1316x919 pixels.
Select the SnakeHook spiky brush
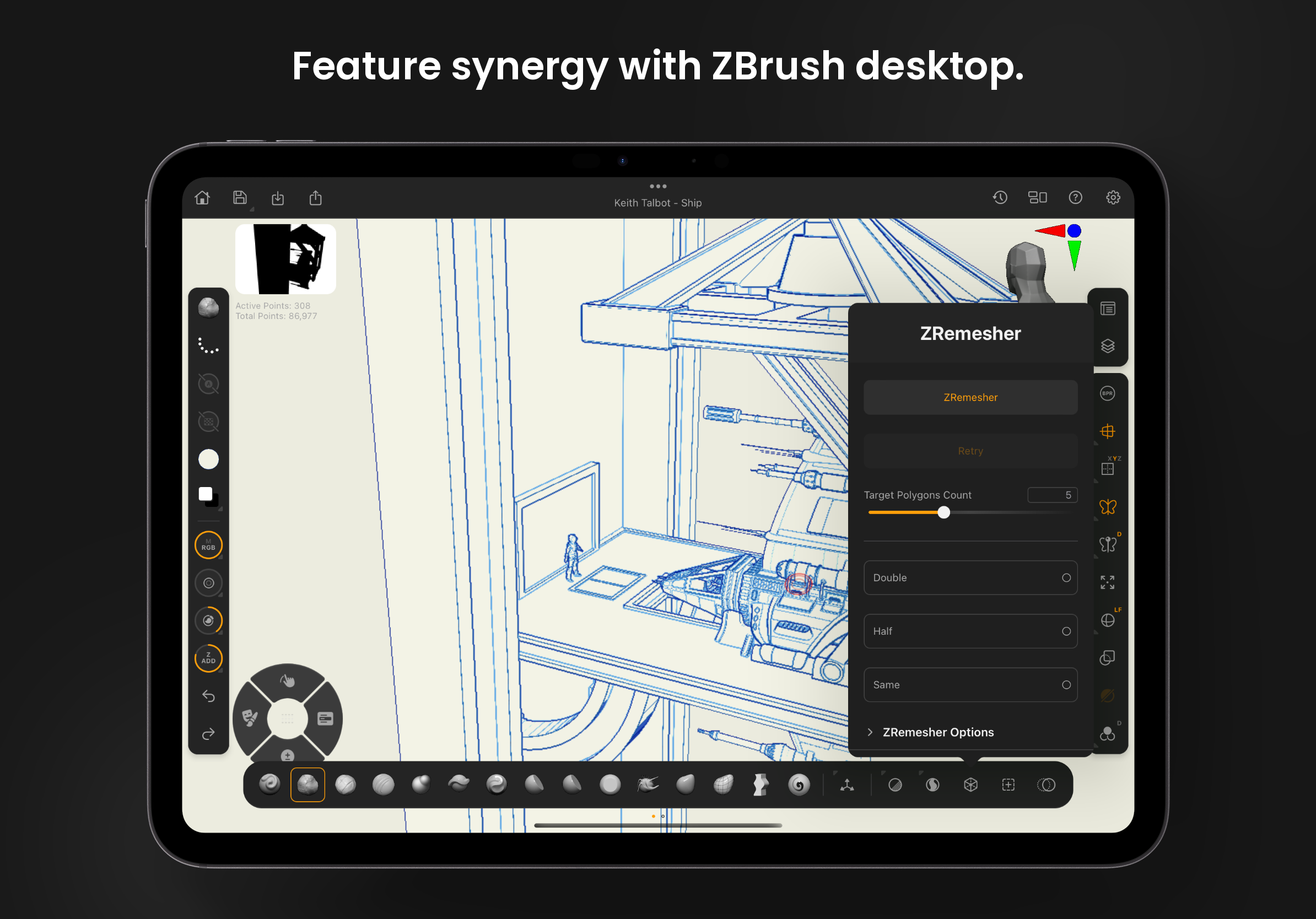click(648, 785)
